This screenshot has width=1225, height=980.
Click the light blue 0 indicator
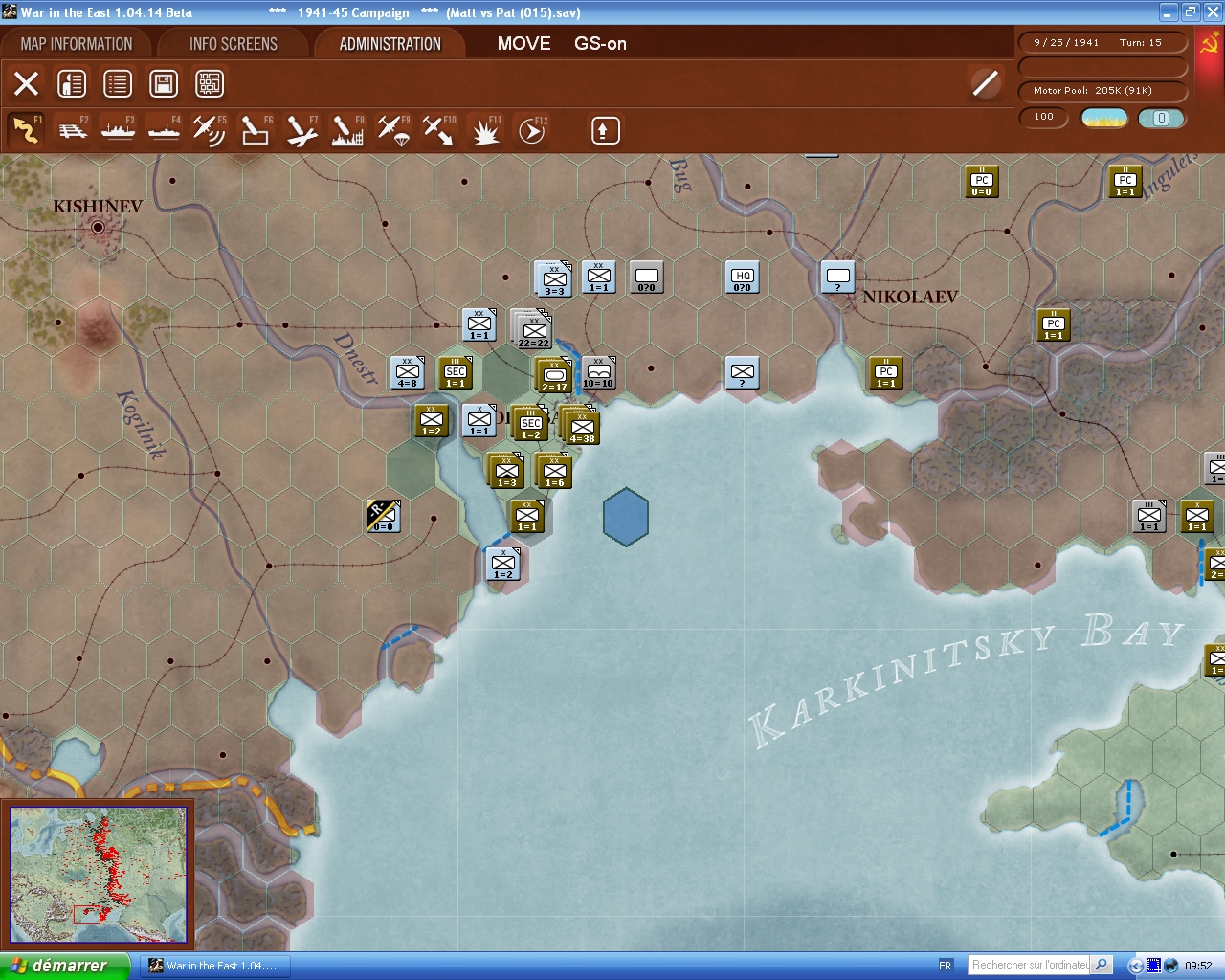(1162, 118)
